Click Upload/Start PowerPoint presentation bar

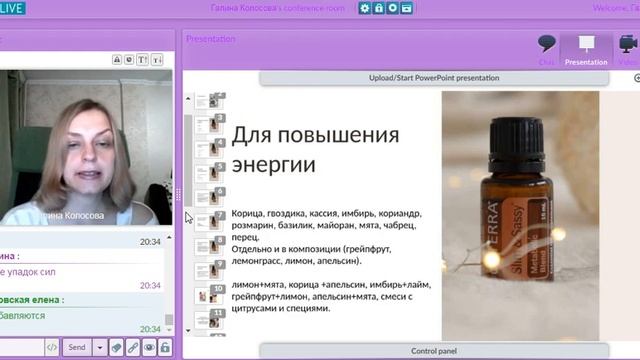click(x=434, y=78)
